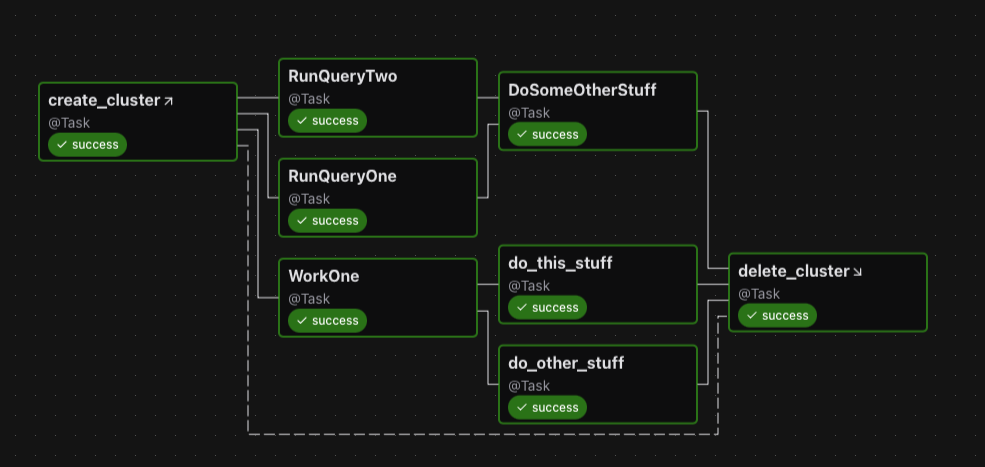Click the setup arrow icon beside create_cluster
This screenshot has width=985, height=467.
[169, 101]
